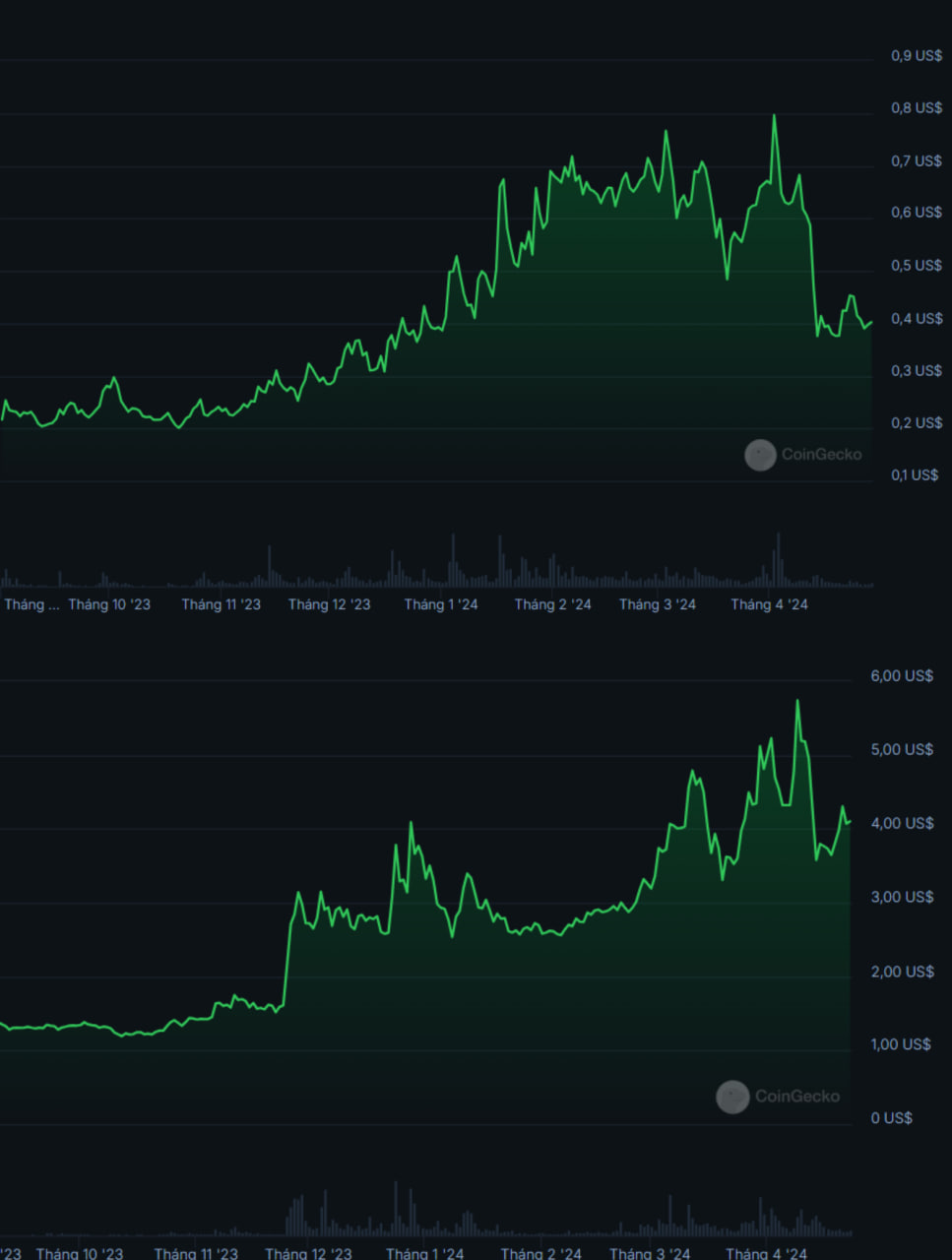Click 'Tháng 10 '23' under the lower chart
952x1260 pixels.
tap(80, 1253)
